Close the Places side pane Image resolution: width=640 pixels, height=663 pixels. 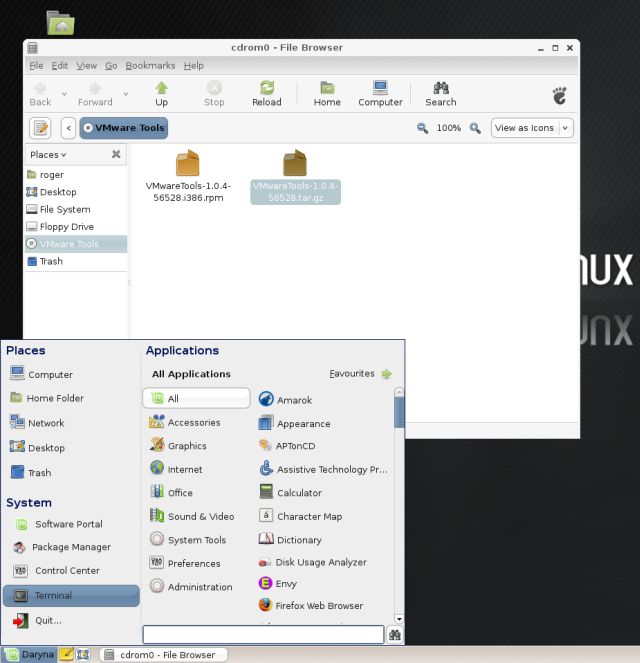pyautogui.click(x=116, y=154)
